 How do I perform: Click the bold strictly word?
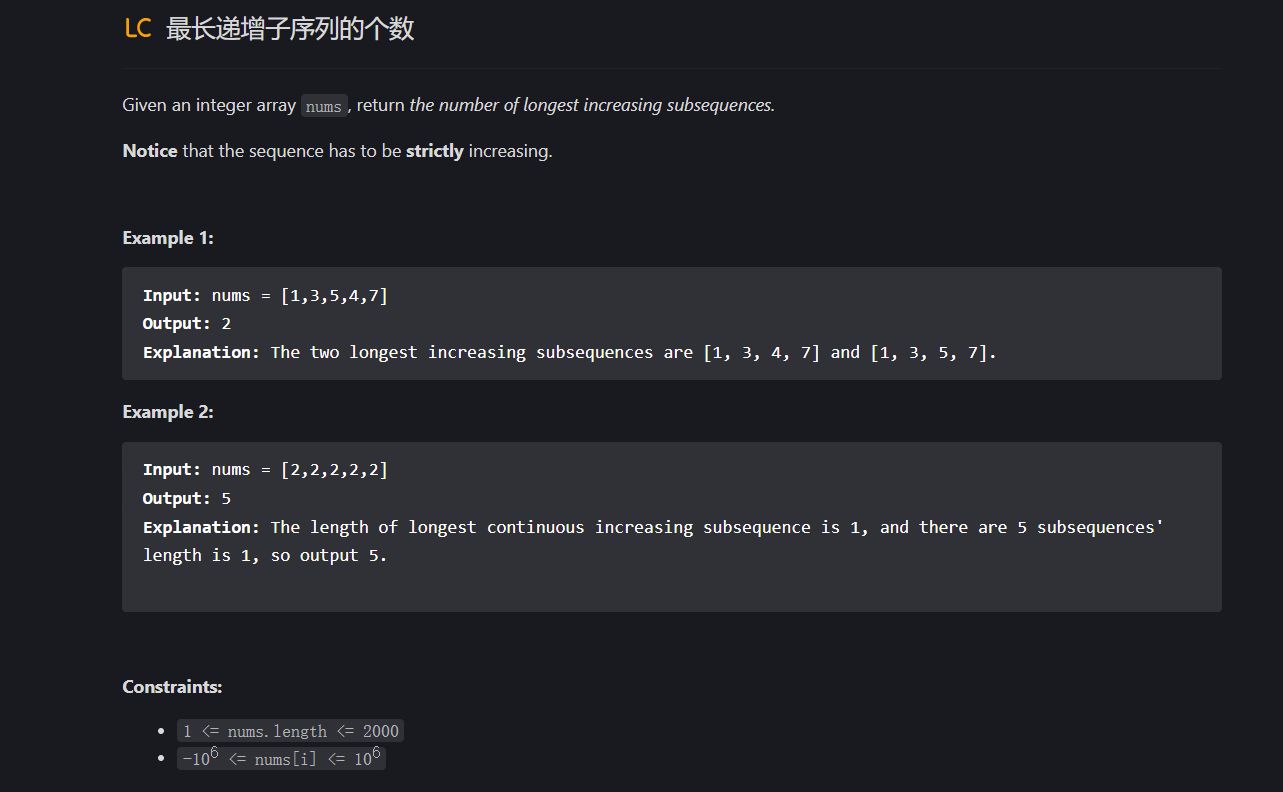click(x=434, y=151)
